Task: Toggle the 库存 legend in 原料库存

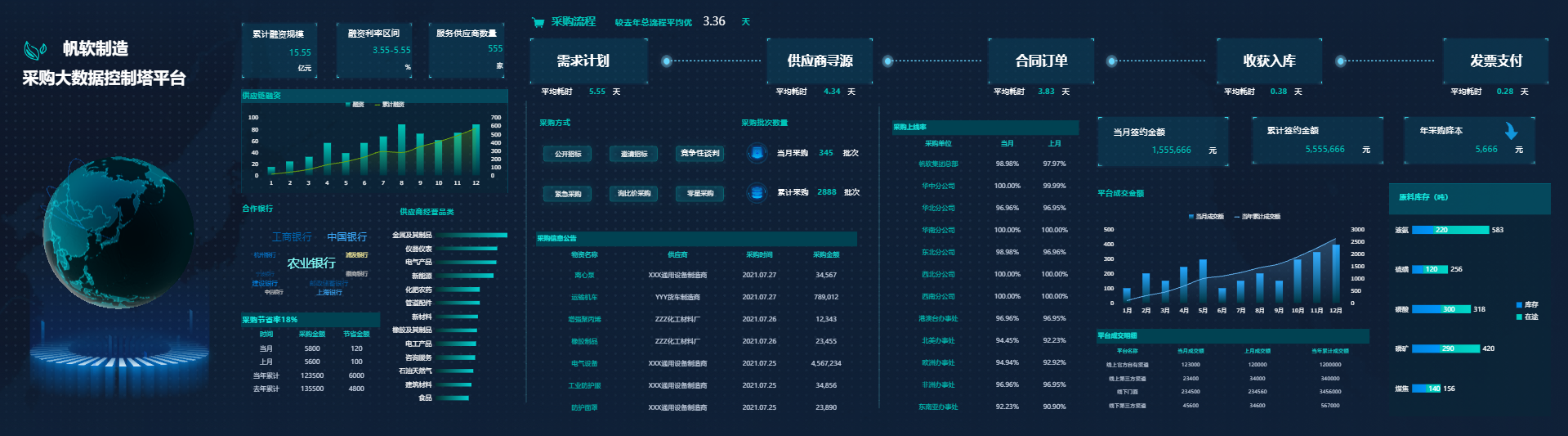Action: pyautogui.click(x=1526, y=305)
